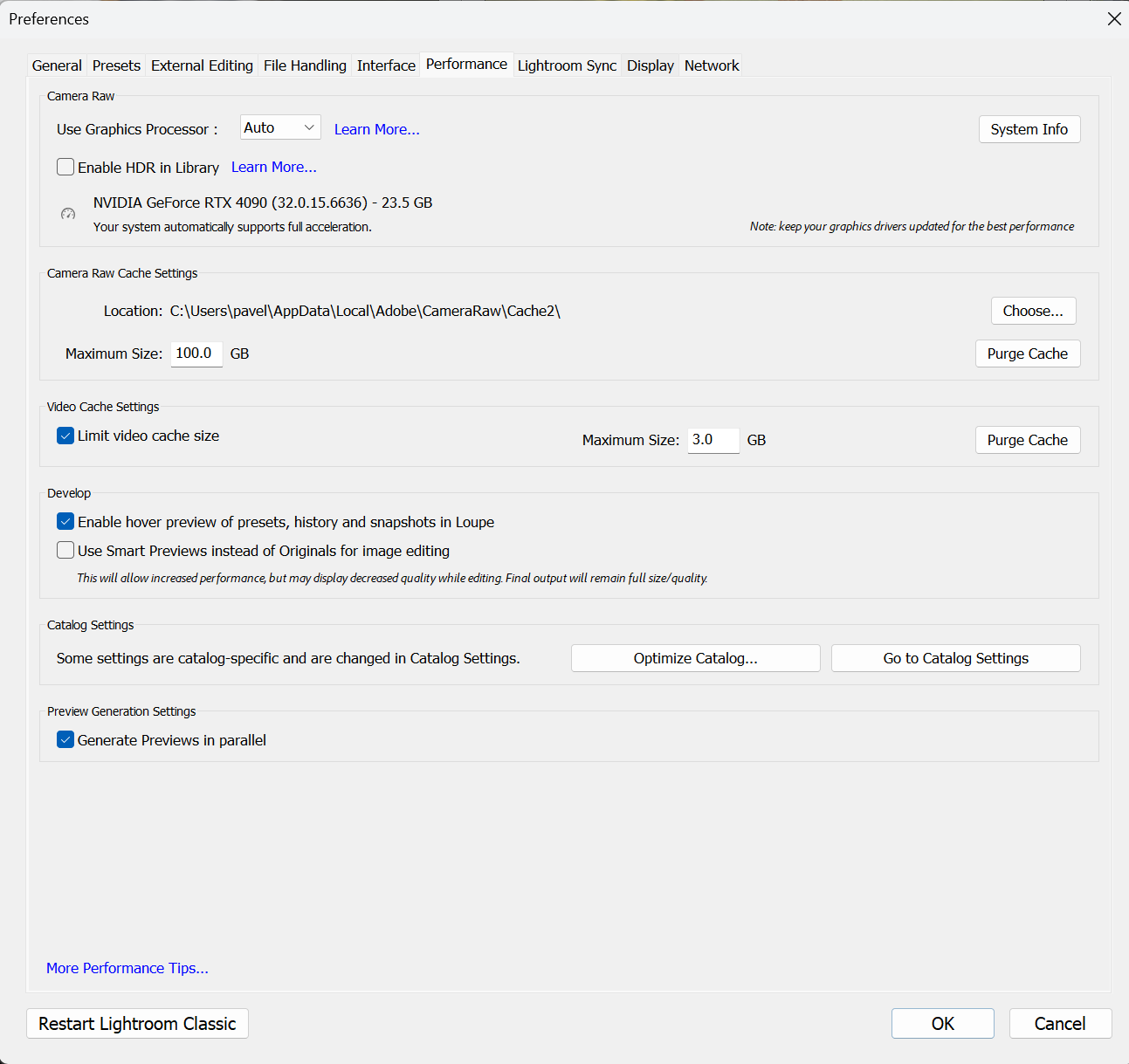Open the File Handling tab

pyautogui.click(x=304, y=65)
